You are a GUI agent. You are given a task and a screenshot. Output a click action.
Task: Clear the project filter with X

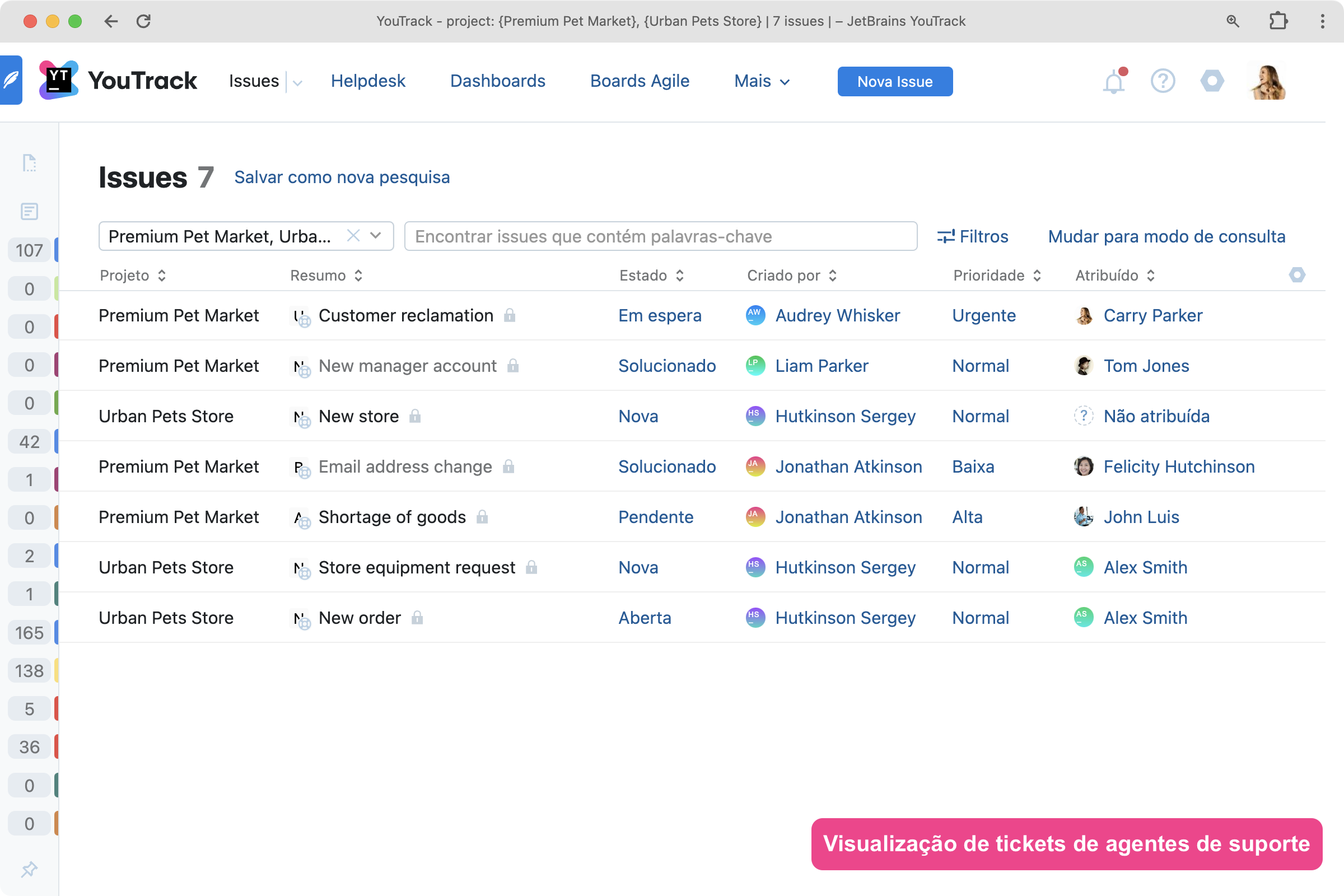pyautogui.click(x=353, y=236)
